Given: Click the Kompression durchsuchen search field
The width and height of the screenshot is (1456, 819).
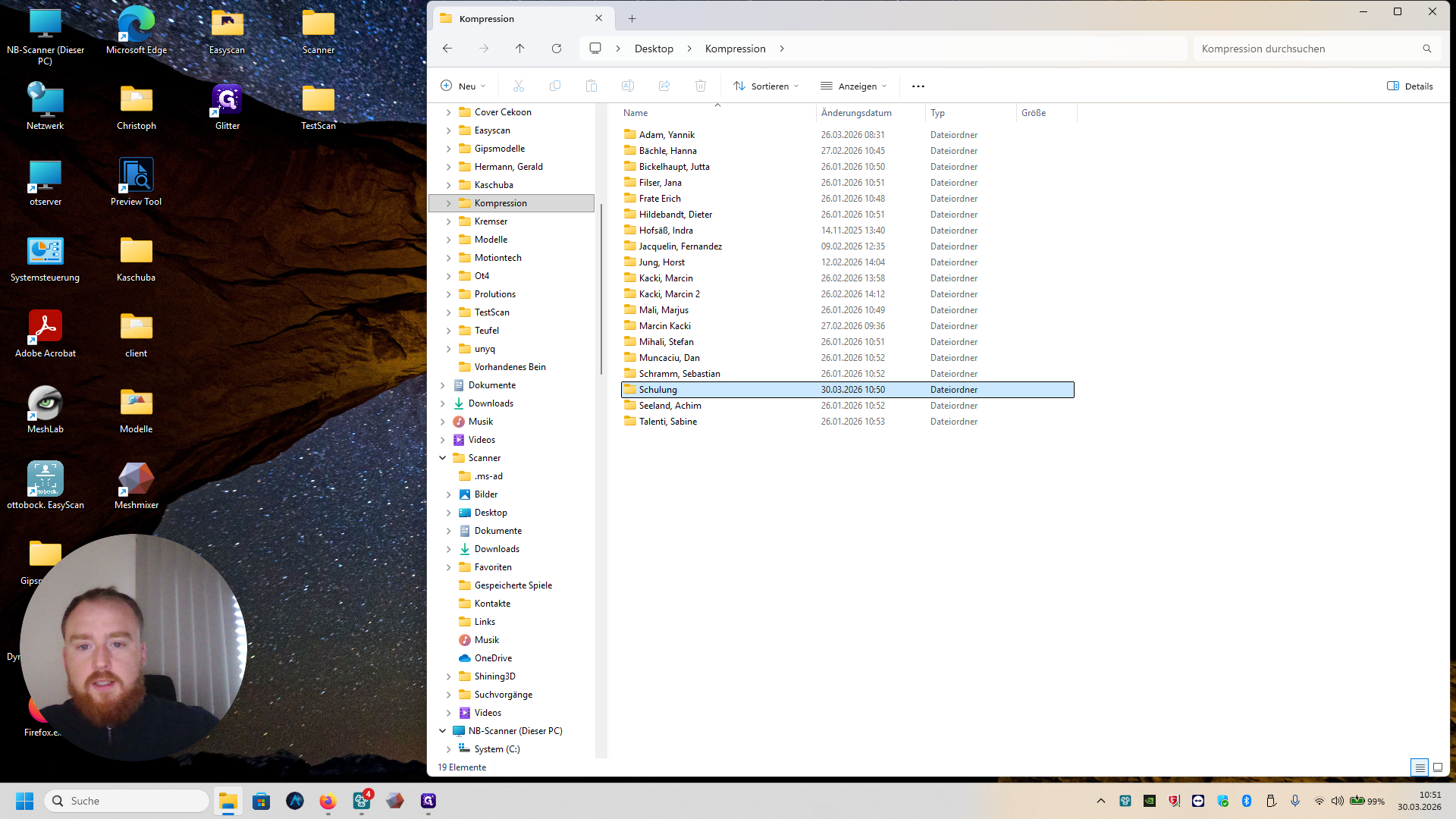Looking at the screenshot, I should [1307, 49].
